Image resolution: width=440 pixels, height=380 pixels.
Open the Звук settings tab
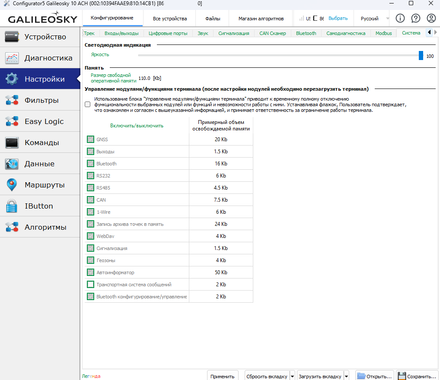(203, 33)
